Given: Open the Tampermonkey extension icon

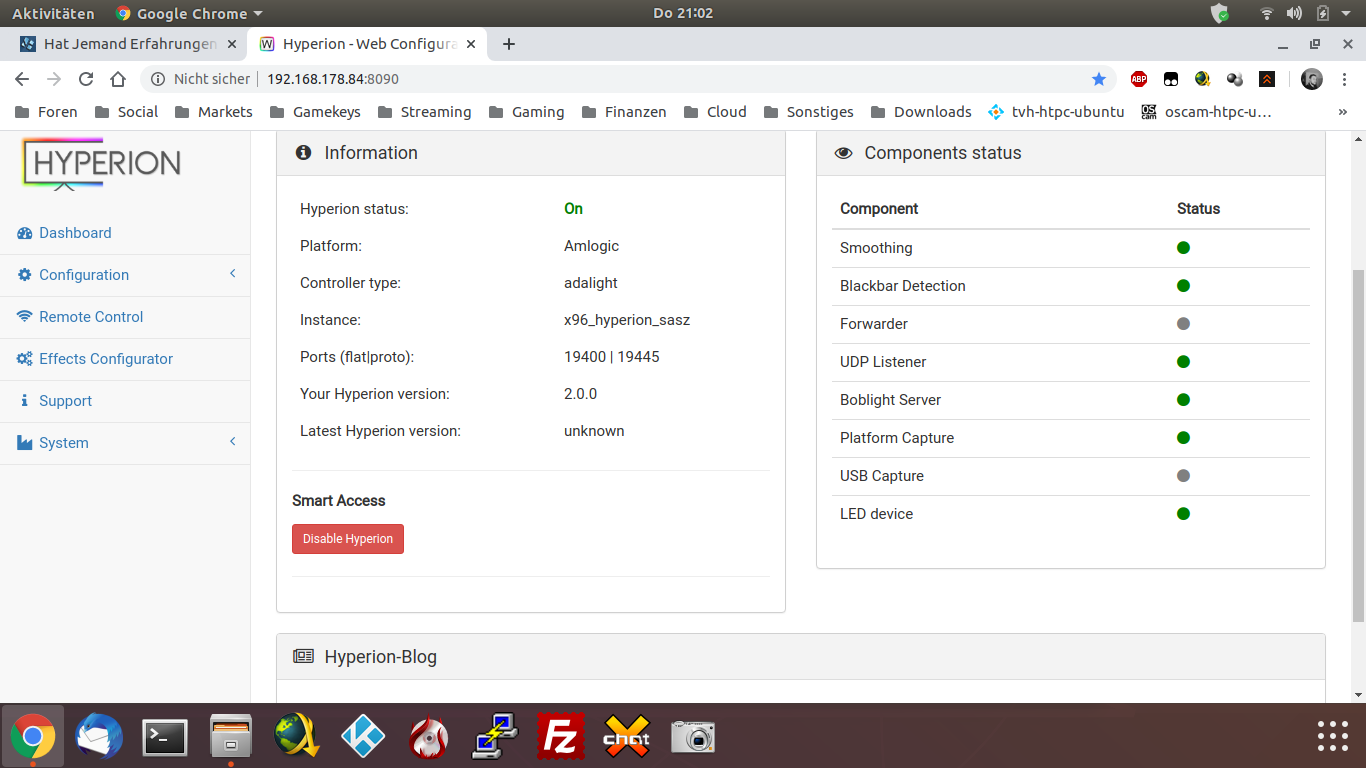Looking at the screenshot, I should tap(1171, 79).
